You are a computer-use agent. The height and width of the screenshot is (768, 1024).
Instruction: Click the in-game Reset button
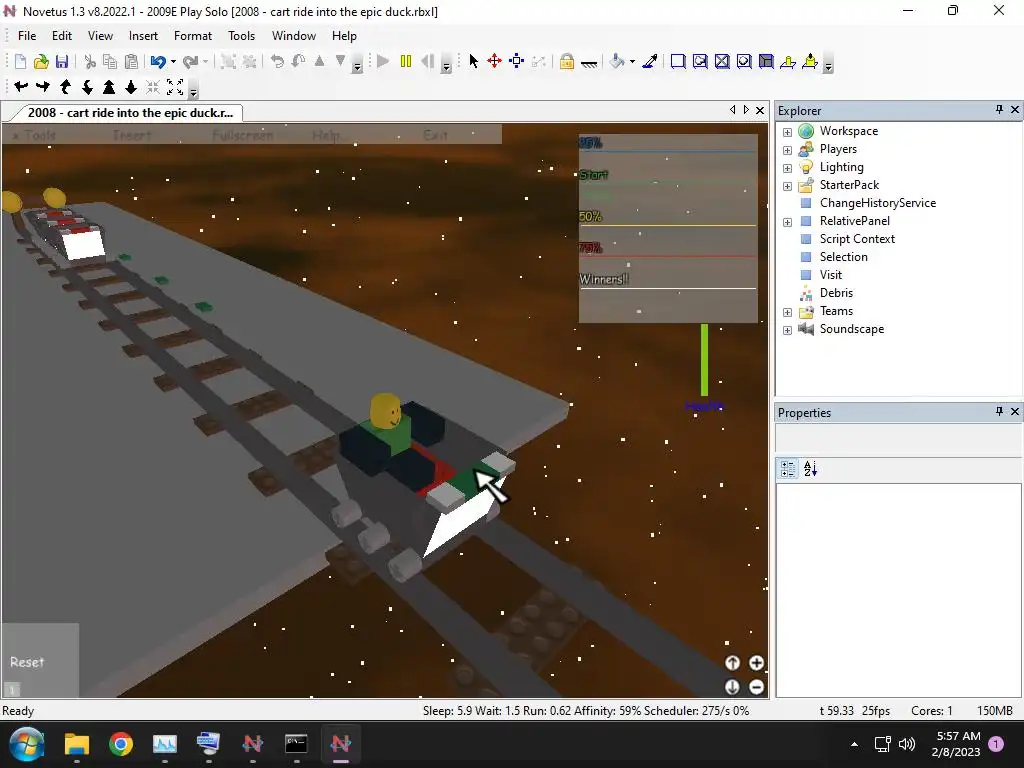(x=27, y=662)
